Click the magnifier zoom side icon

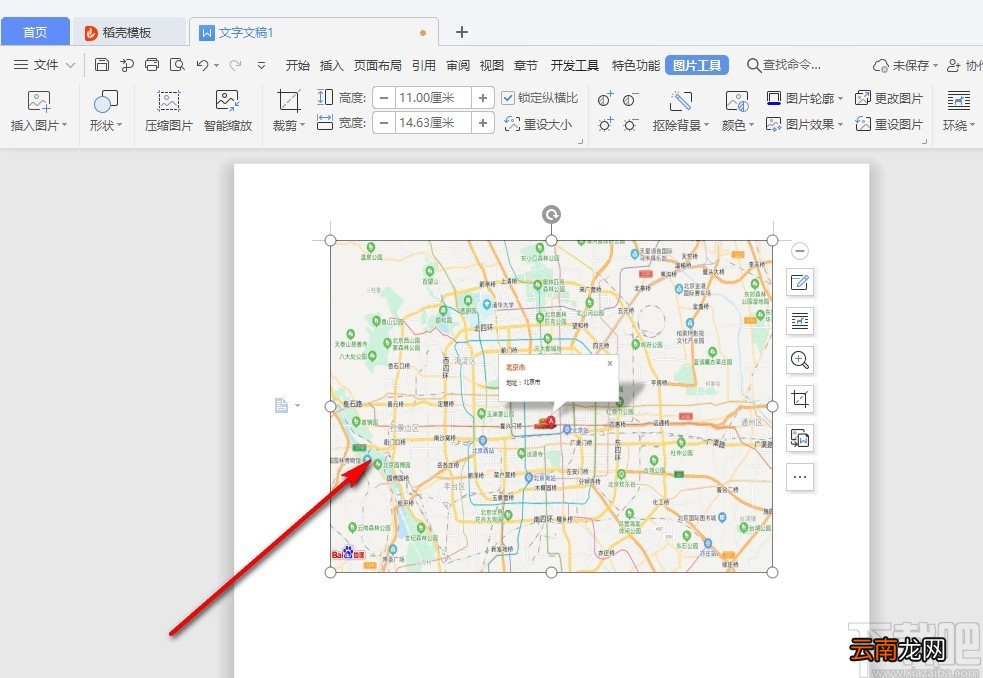800,360
